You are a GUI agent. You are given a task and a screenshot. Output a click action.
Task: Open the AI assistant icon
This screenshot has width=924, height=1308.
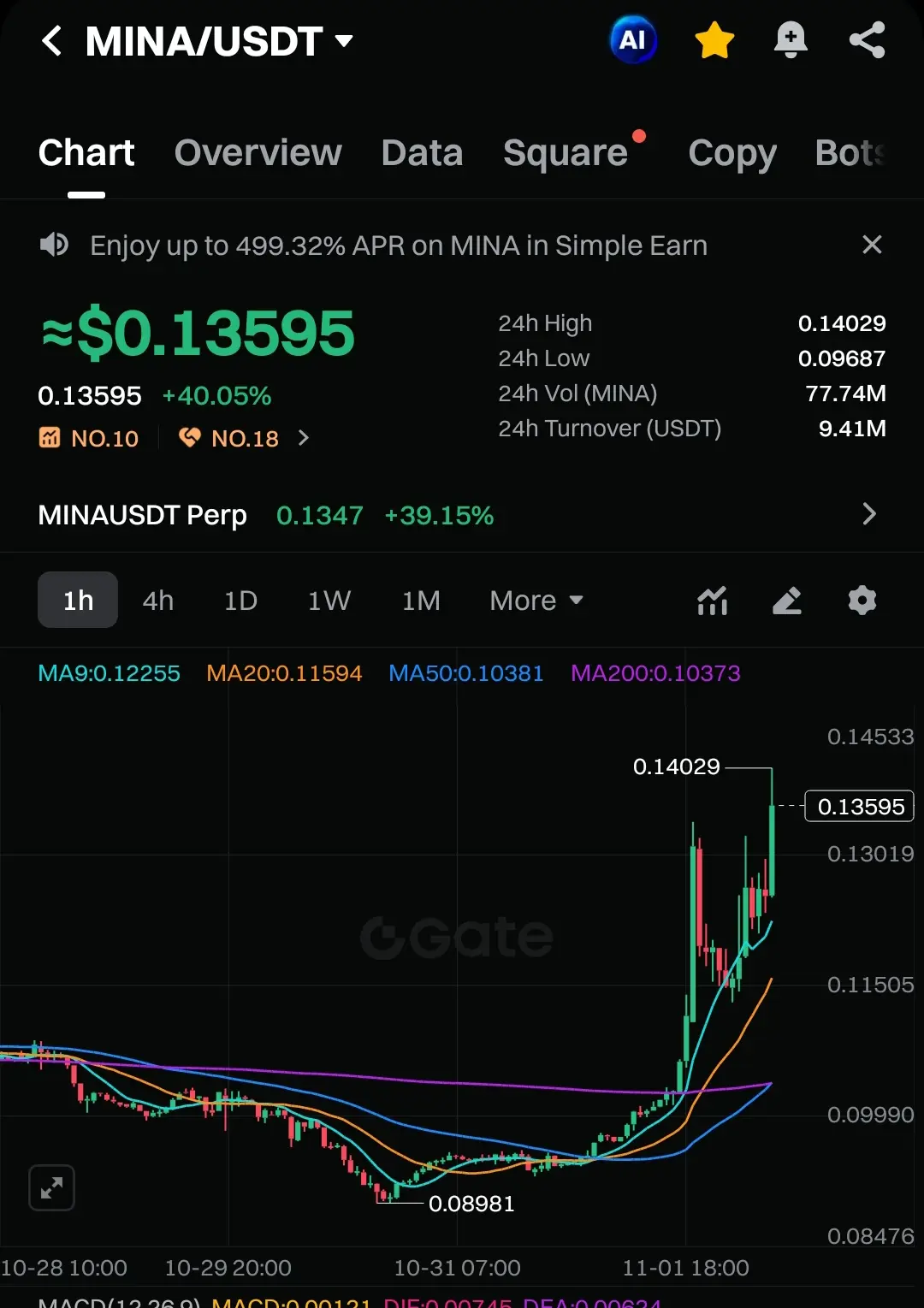633,40
